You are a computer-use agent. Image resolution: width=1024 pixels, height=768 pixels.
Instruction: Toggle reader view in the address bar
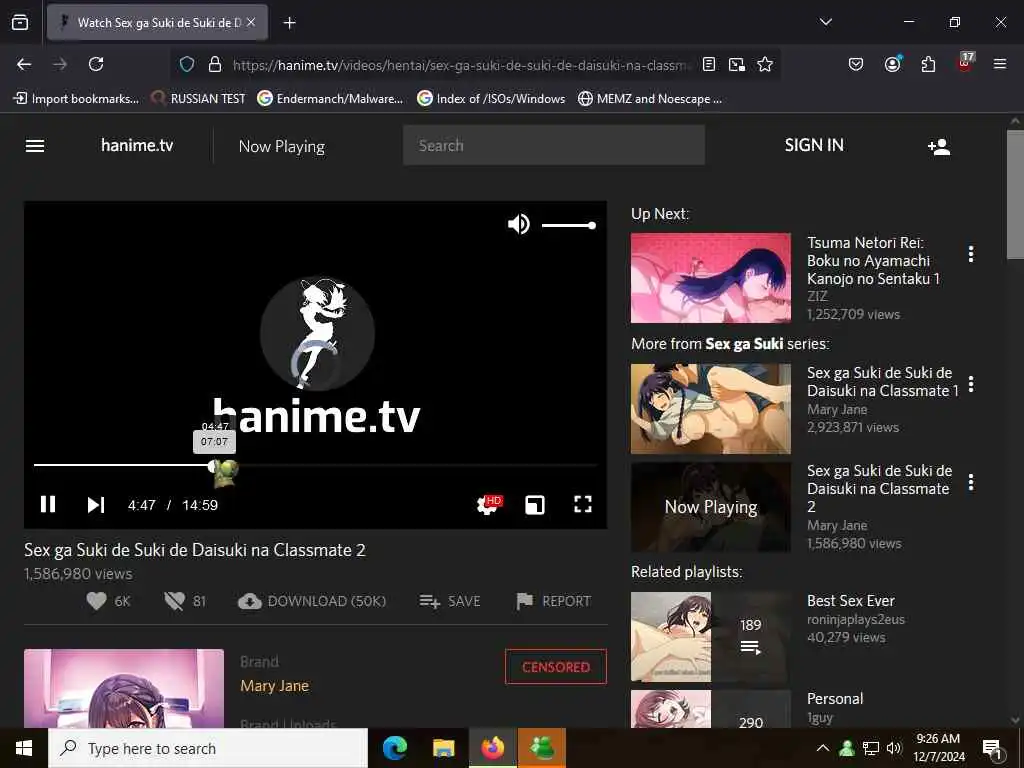tap(709, 64)
